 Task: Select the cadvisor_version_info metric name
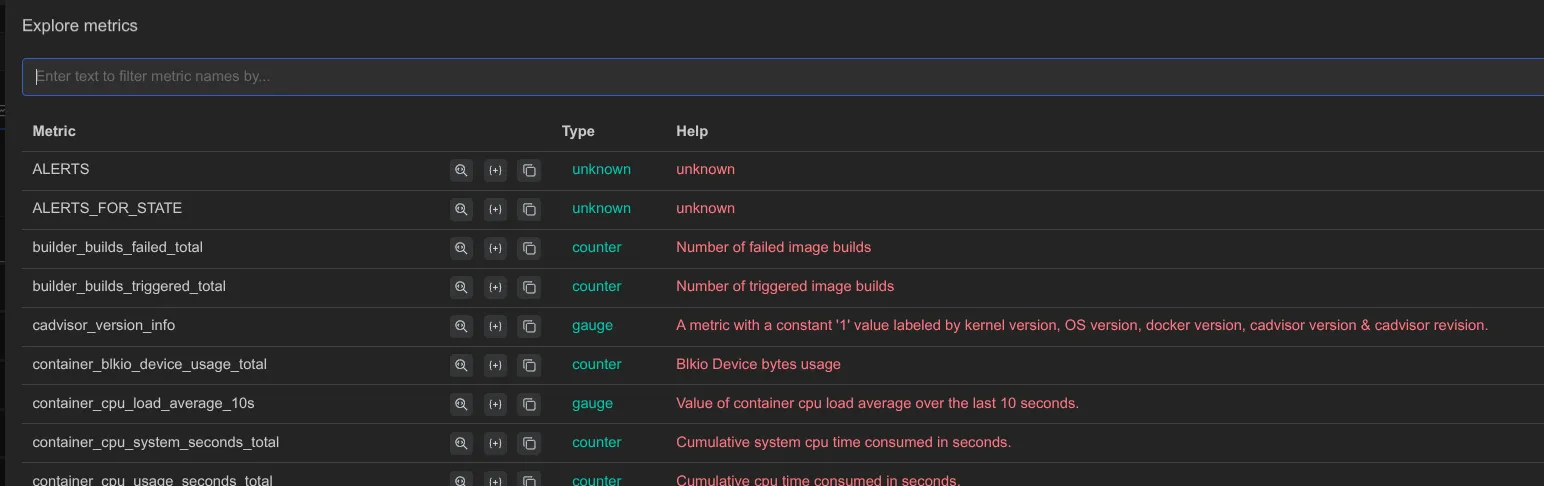tap(104, 325)
